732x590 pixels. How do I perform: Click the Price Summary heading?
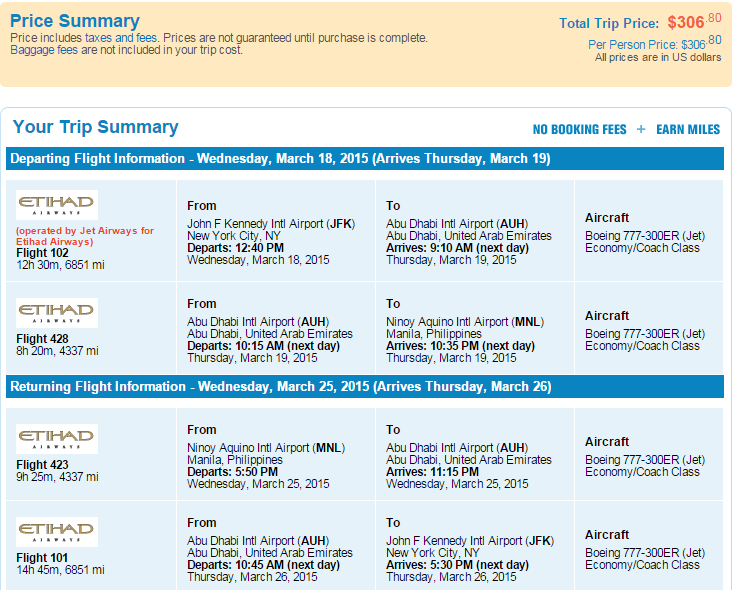click(75, 21)
